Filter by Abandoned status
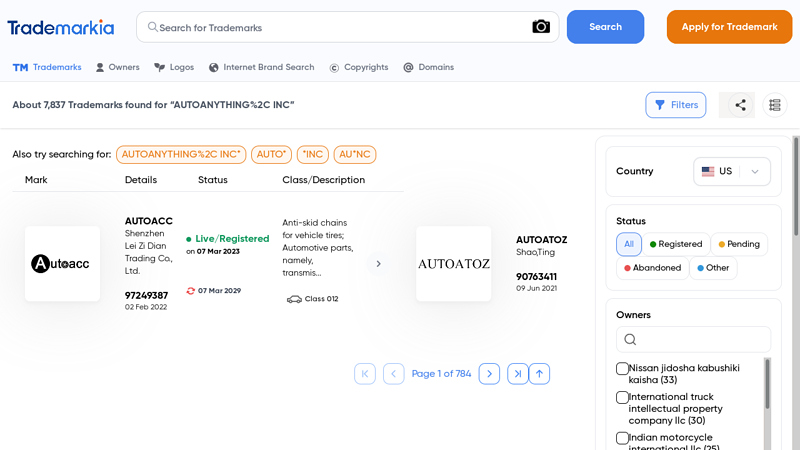Screen dimensions: 800x450 click(x=653, y=268)
